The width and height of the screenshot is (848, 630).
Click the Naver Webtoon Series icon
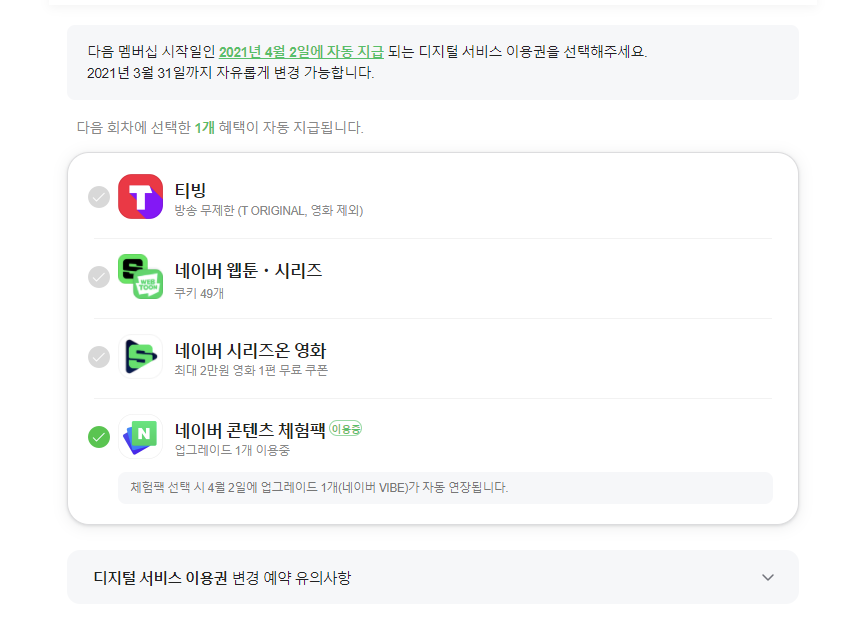click(x=141, y=276)
